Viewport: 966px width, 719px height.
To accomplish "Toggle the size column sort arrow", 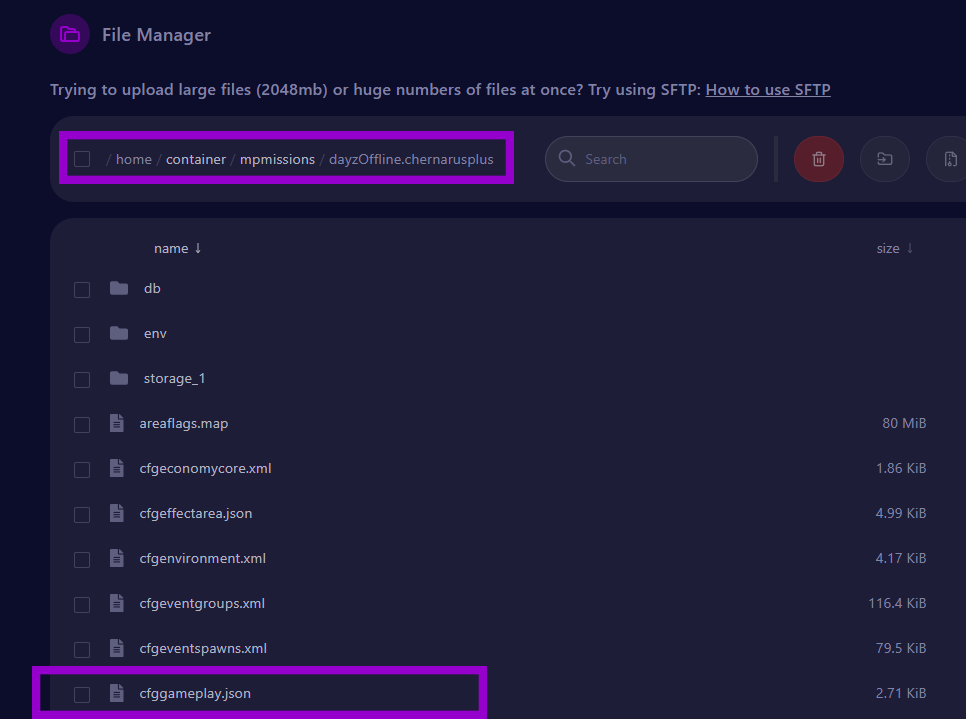I will [908, 248].
